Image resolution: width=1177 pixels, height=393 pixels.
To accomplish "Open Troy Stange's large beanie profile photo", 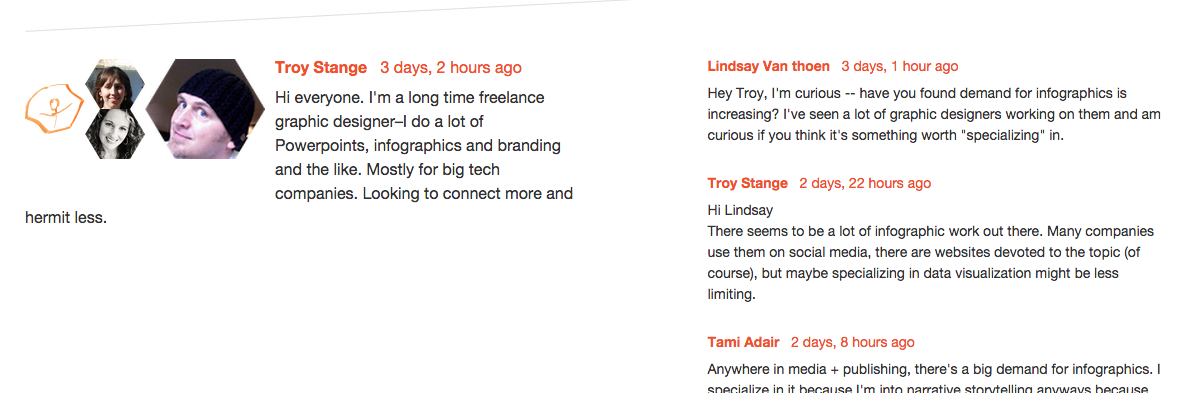I will pyautogui.click(x=205, y=109).
